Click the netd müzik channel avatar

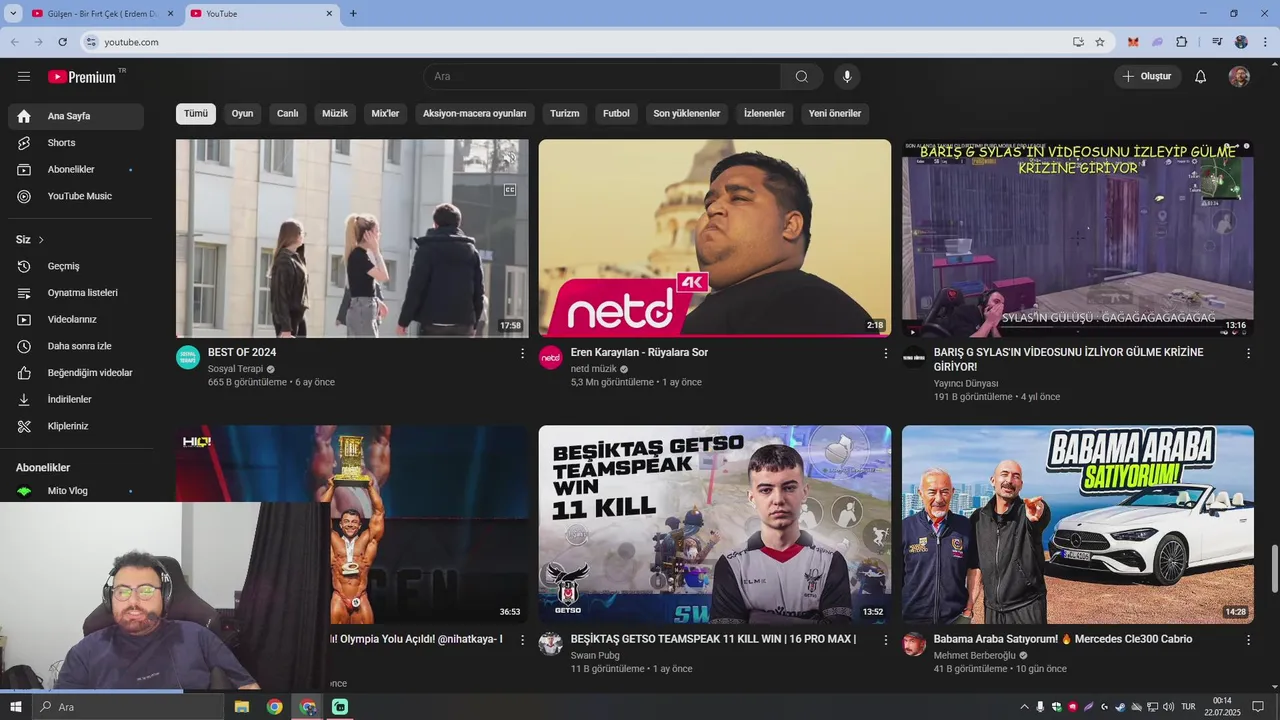(x=551, y=357)
